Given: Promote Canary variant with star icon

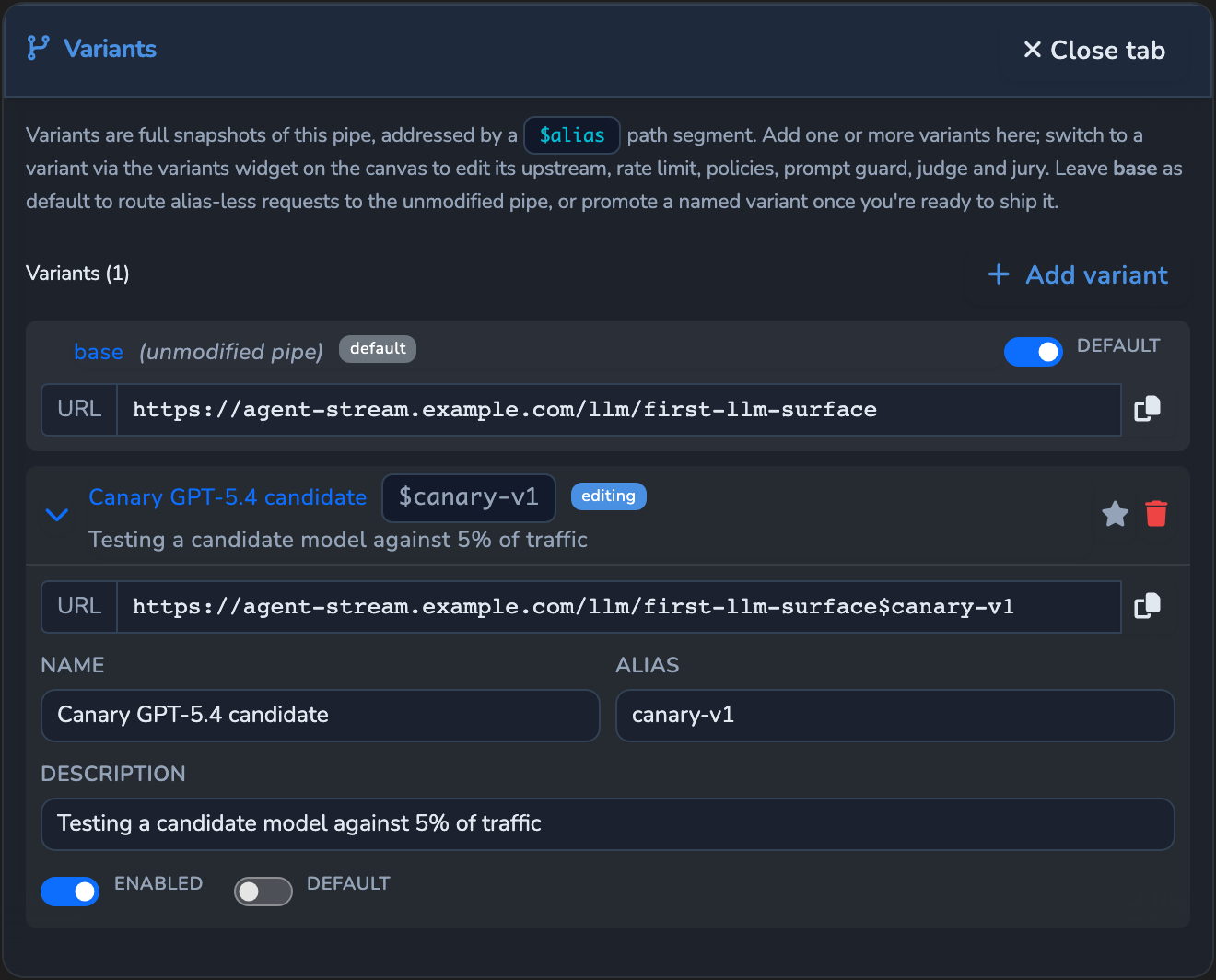Looking at the screenshot, I should tap(1115, 514).
